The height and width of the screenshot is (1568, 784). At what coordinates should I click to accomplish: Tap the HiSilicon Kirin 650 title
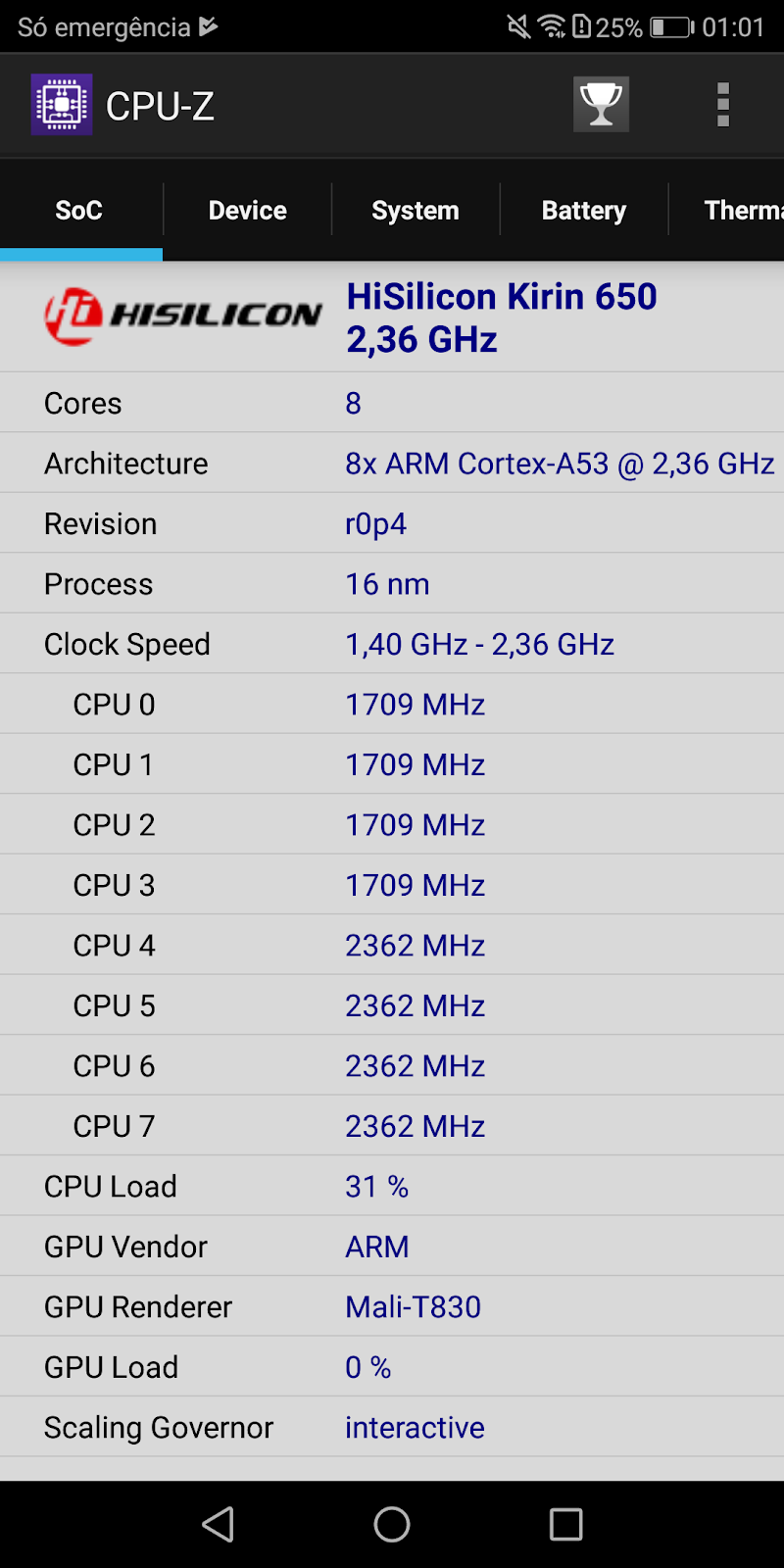click(501, 296)
